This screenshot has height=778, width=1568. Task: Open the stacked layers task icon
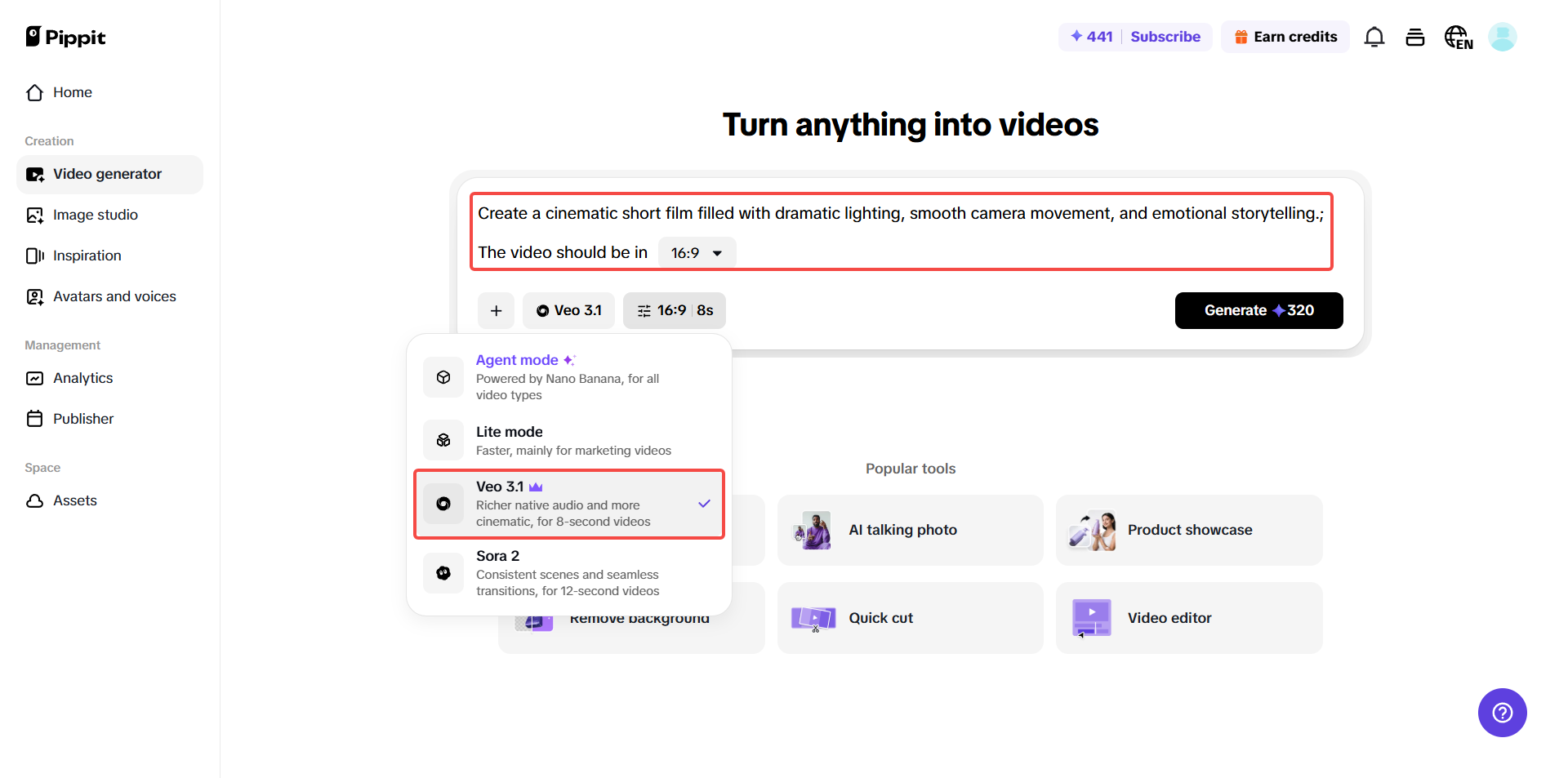click(x=1415, y=37)
